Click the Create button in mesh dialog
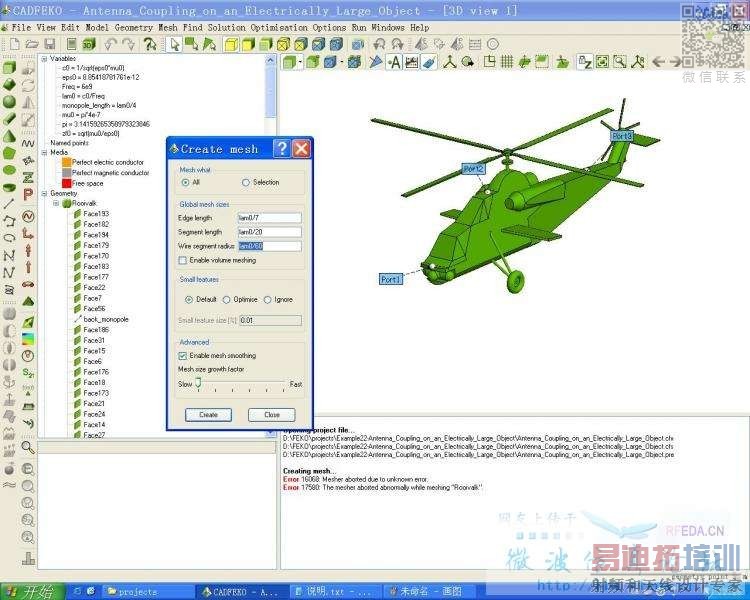The height and width of the screenshot is (600, 750). click(x=208, y=415)
